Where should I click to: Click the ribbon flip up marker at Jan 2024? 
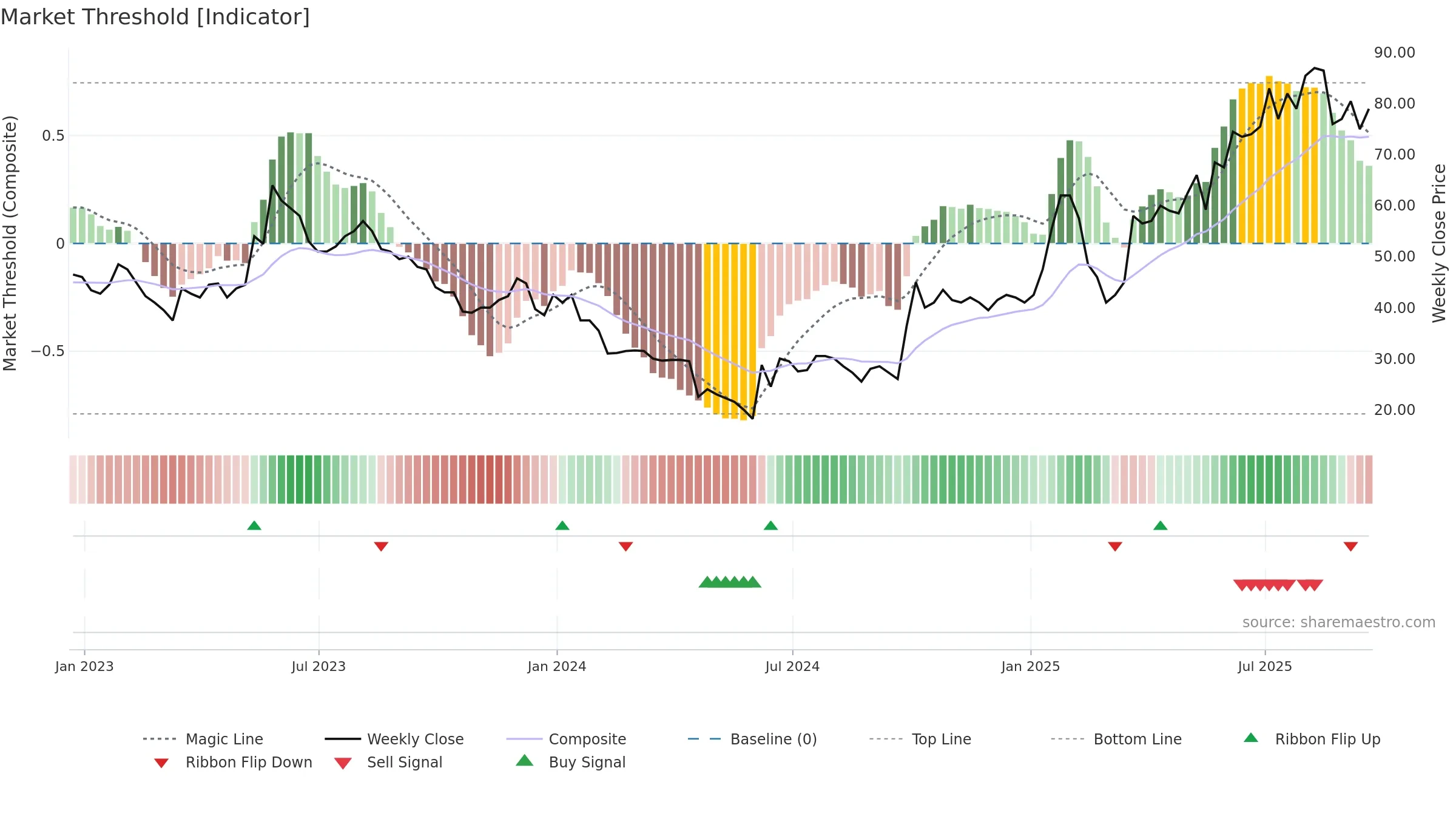click(x=562, y=525)
